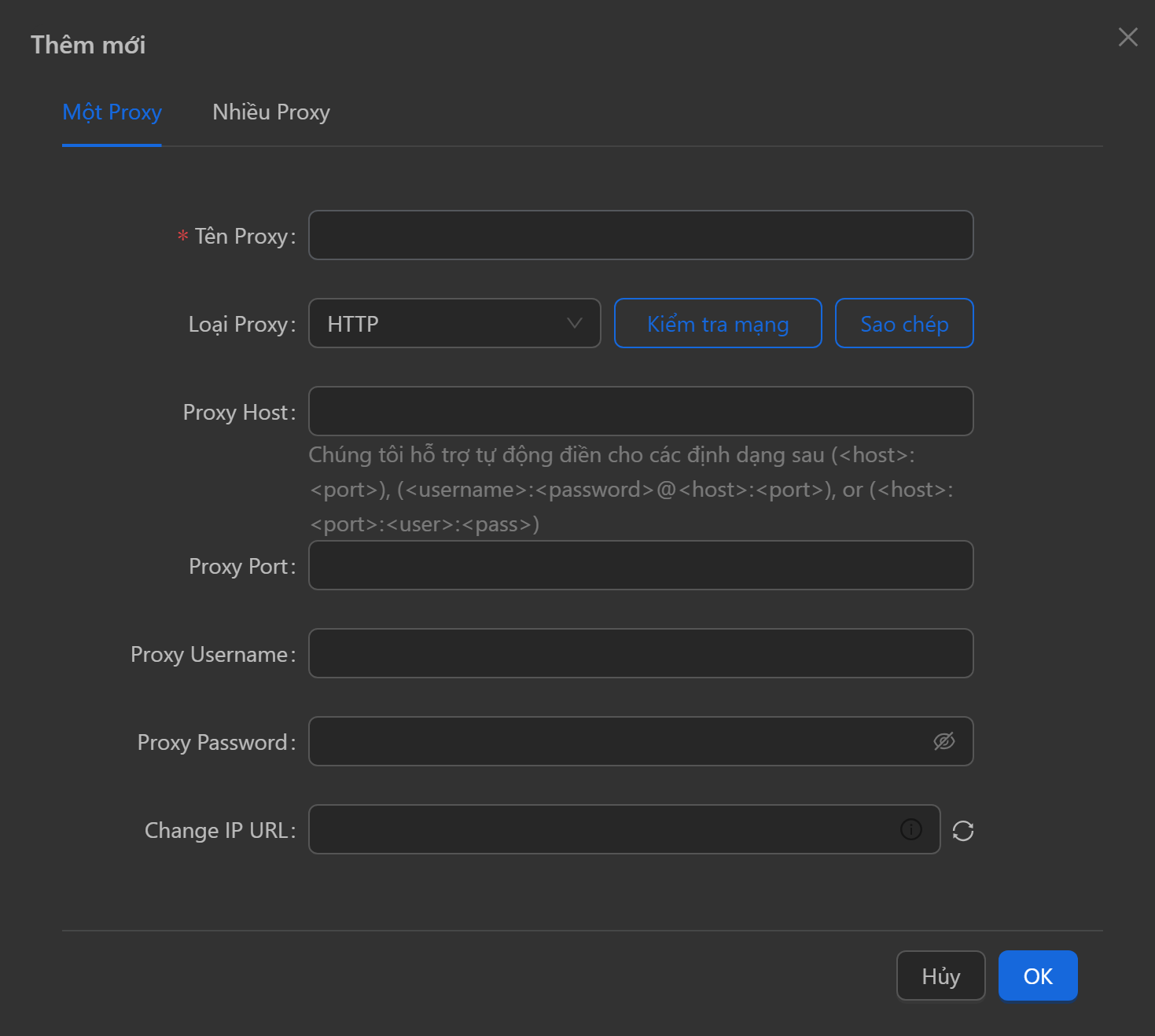Switch to the Một Proxy tab
Viewport: 1155px width, 1036px height.
pos(112,112)
